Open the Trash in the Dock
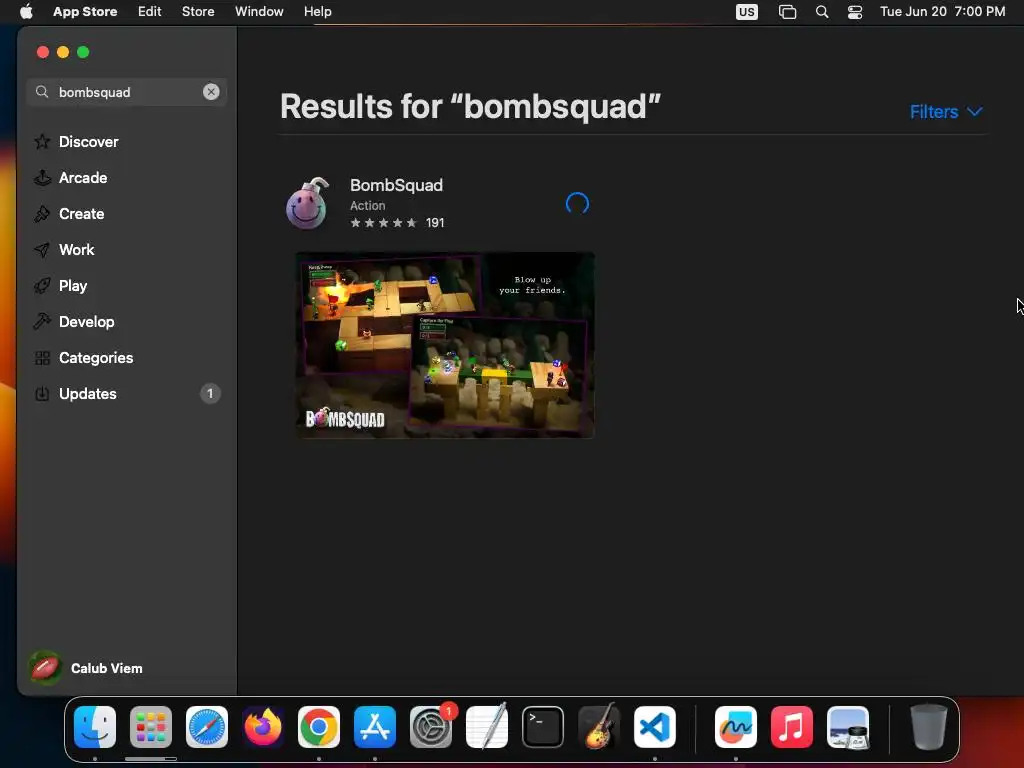 click(929, 727)
